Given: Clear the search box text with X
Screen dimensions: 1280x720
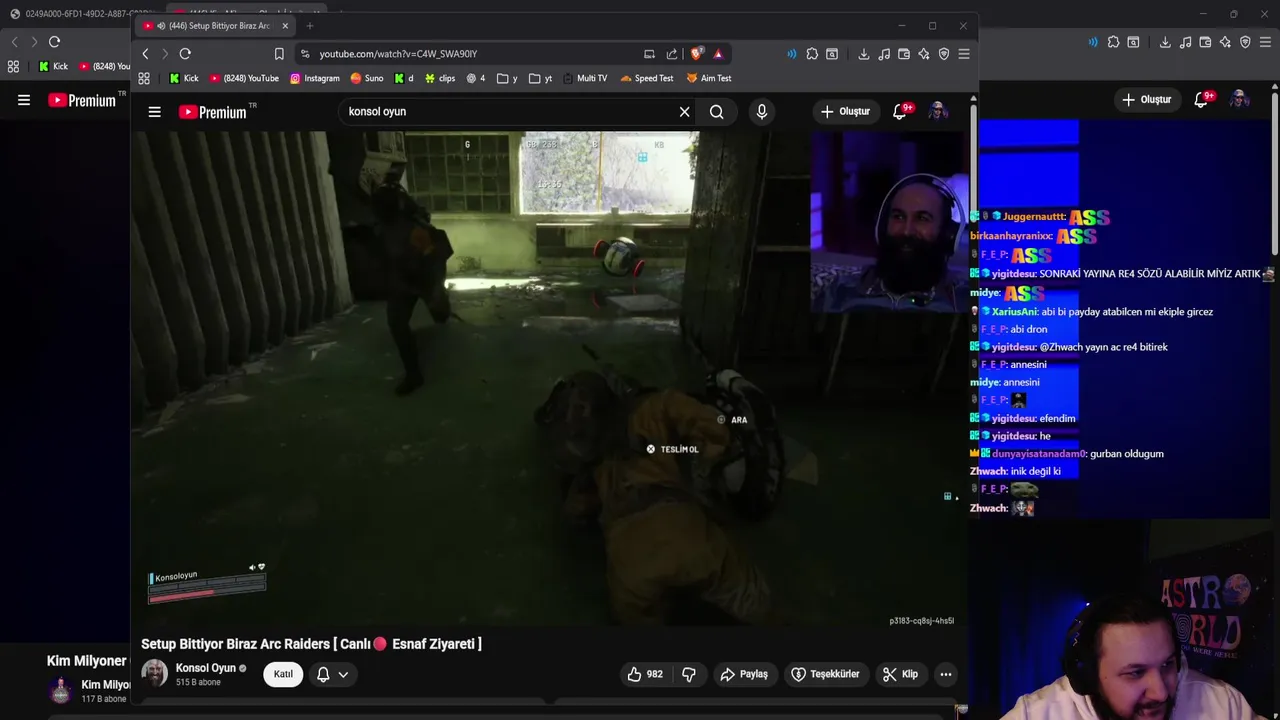Looking at the screenshot, I should [x=685, y=112].
